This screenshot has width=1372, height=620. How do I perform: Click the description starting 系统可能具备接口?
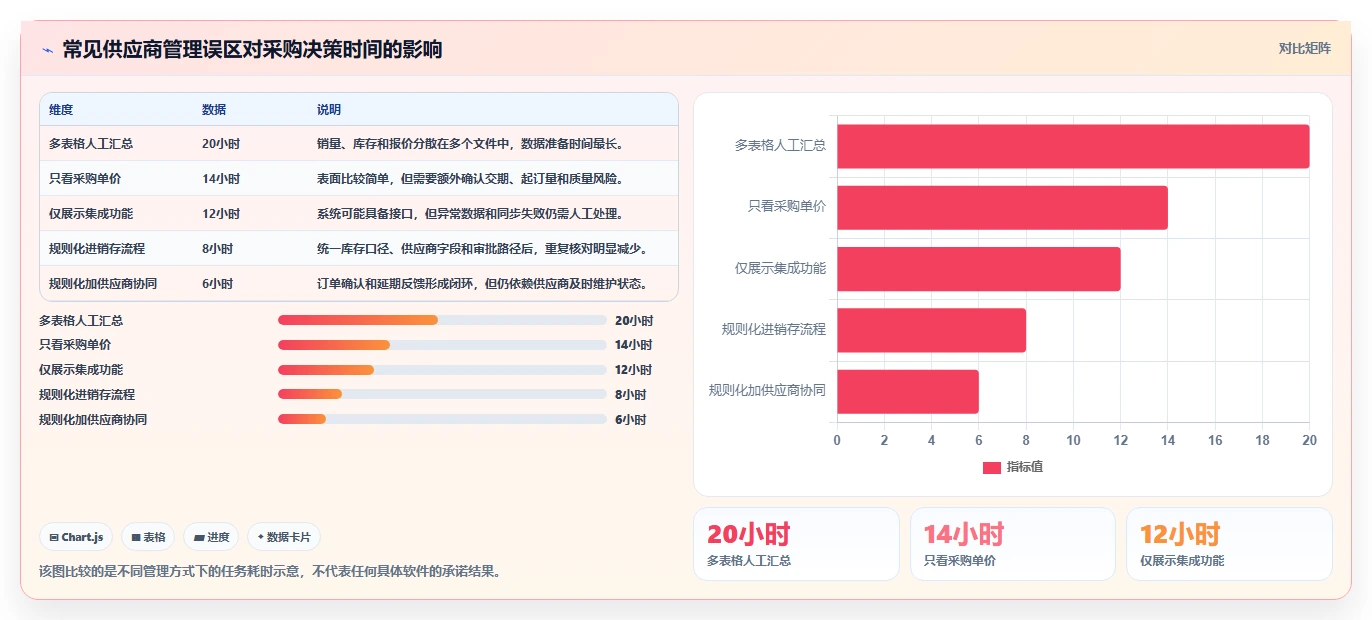(x=470, y=214)
